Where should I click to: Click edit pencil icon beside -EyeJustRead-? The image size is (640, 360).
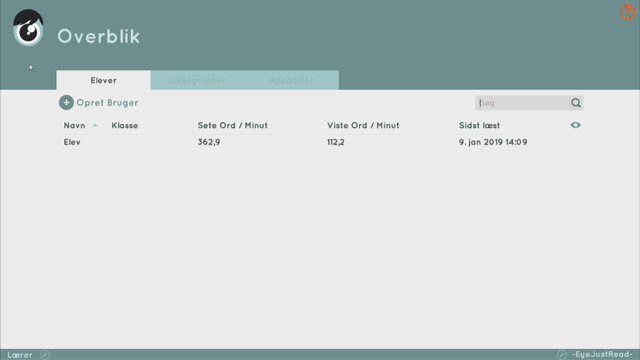[x=562, y=355]
